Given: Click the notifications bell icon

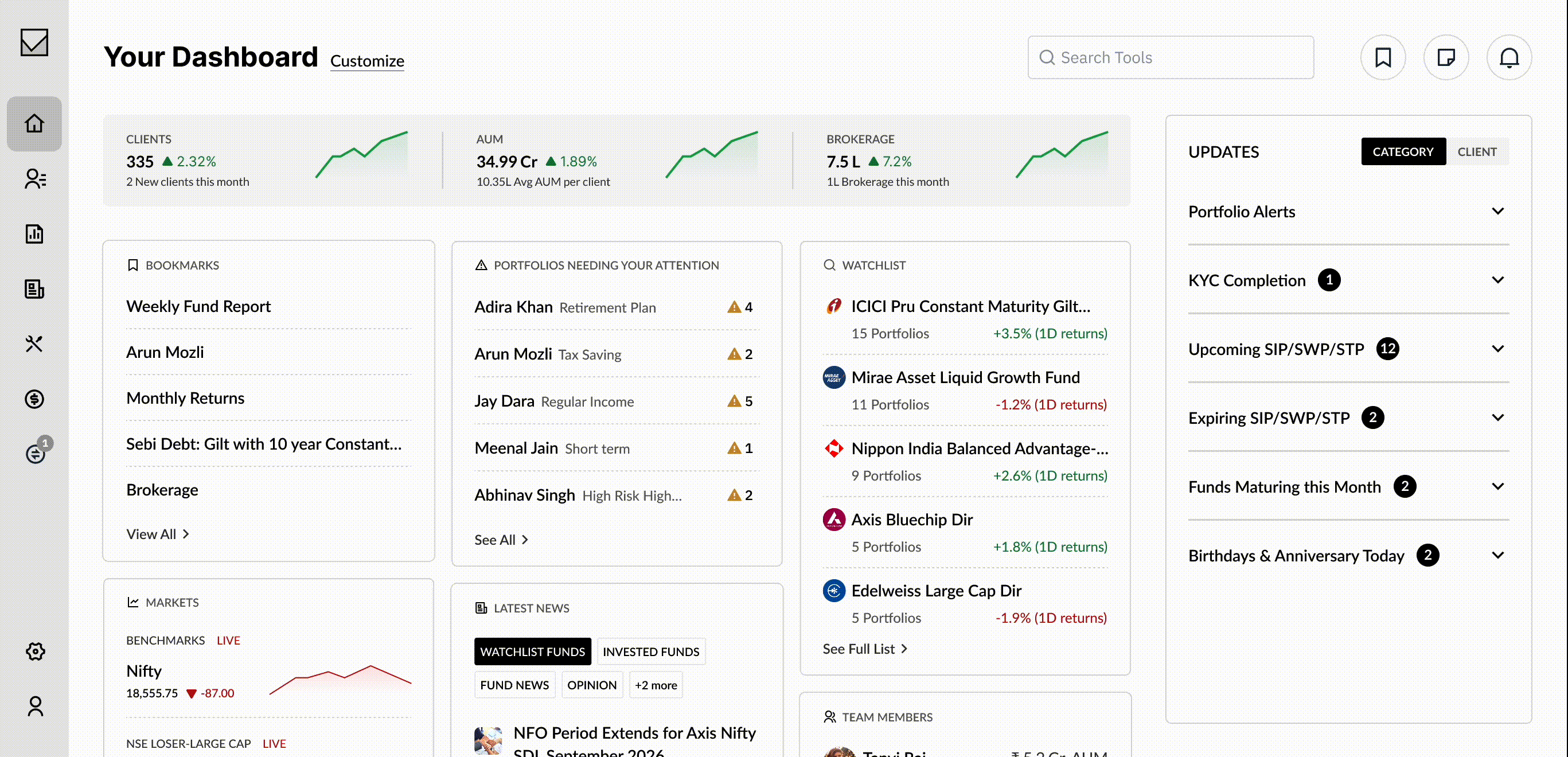Looking at the screenshot, I should (1509, 58).
